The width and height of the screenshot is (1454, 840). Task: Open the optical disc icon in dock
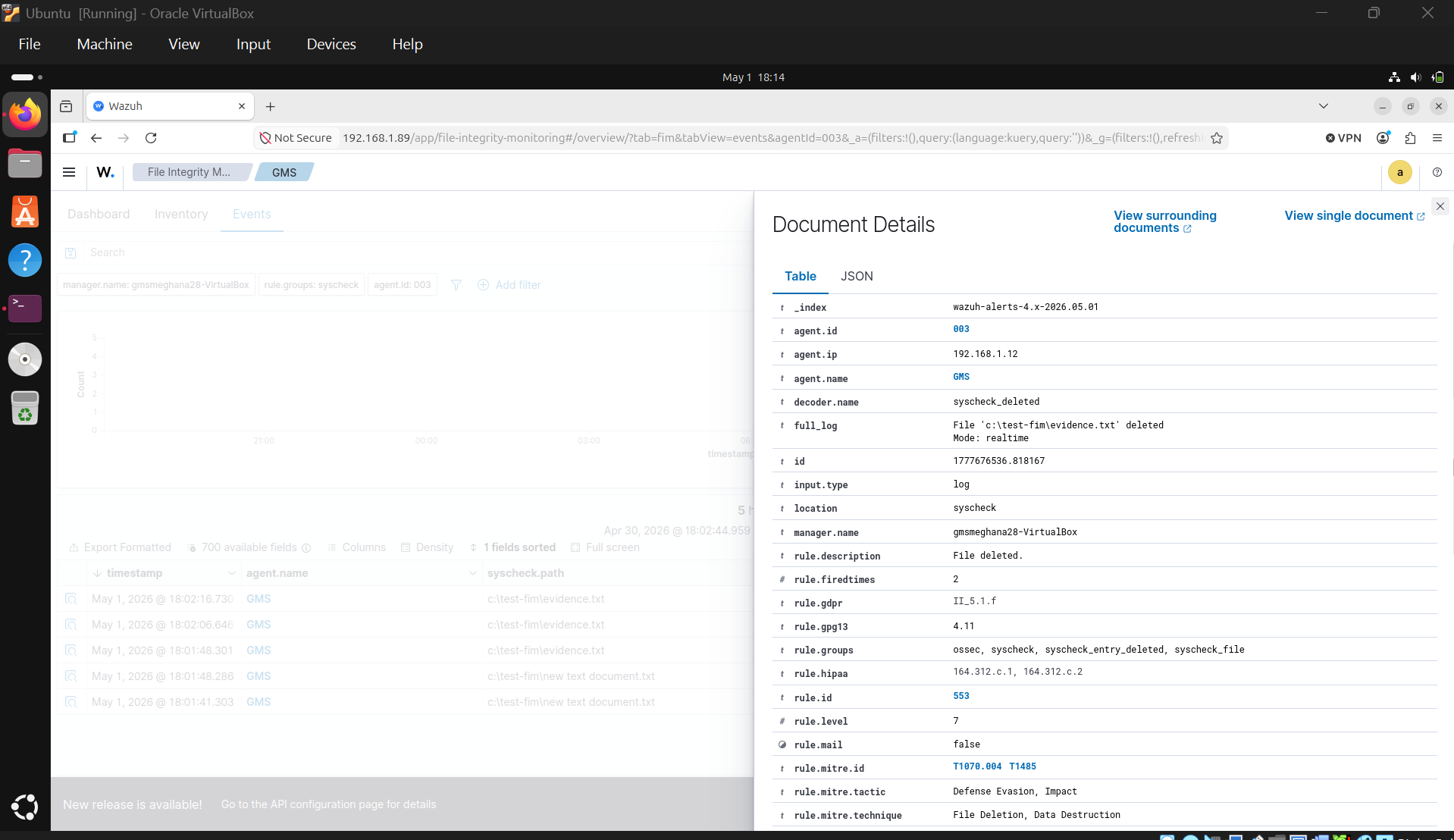pyautogui.click(x=25, y=359)
